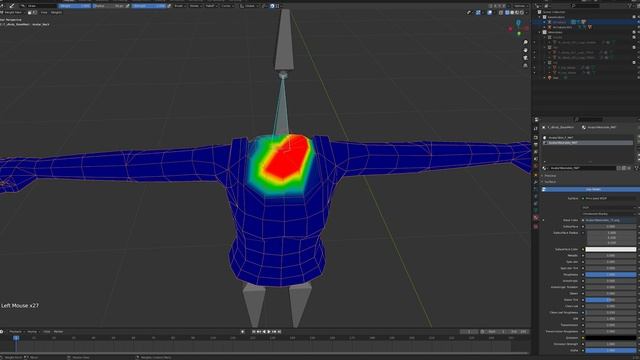This screenshot has height=360, width=640.
Task: Open the black Emission color swatch
Action: click(x=611, y=338)
